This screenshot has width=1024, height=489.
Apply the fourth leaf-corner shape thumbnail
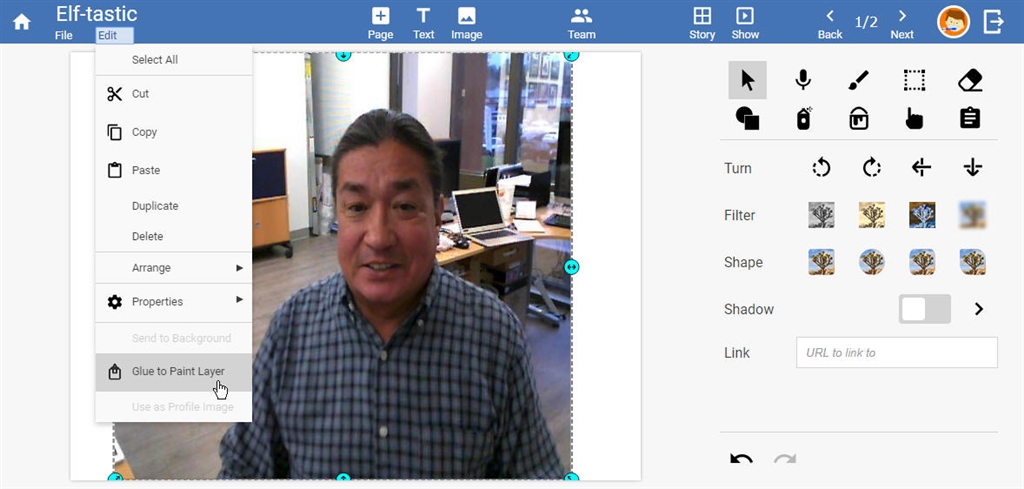coord(972,262)
